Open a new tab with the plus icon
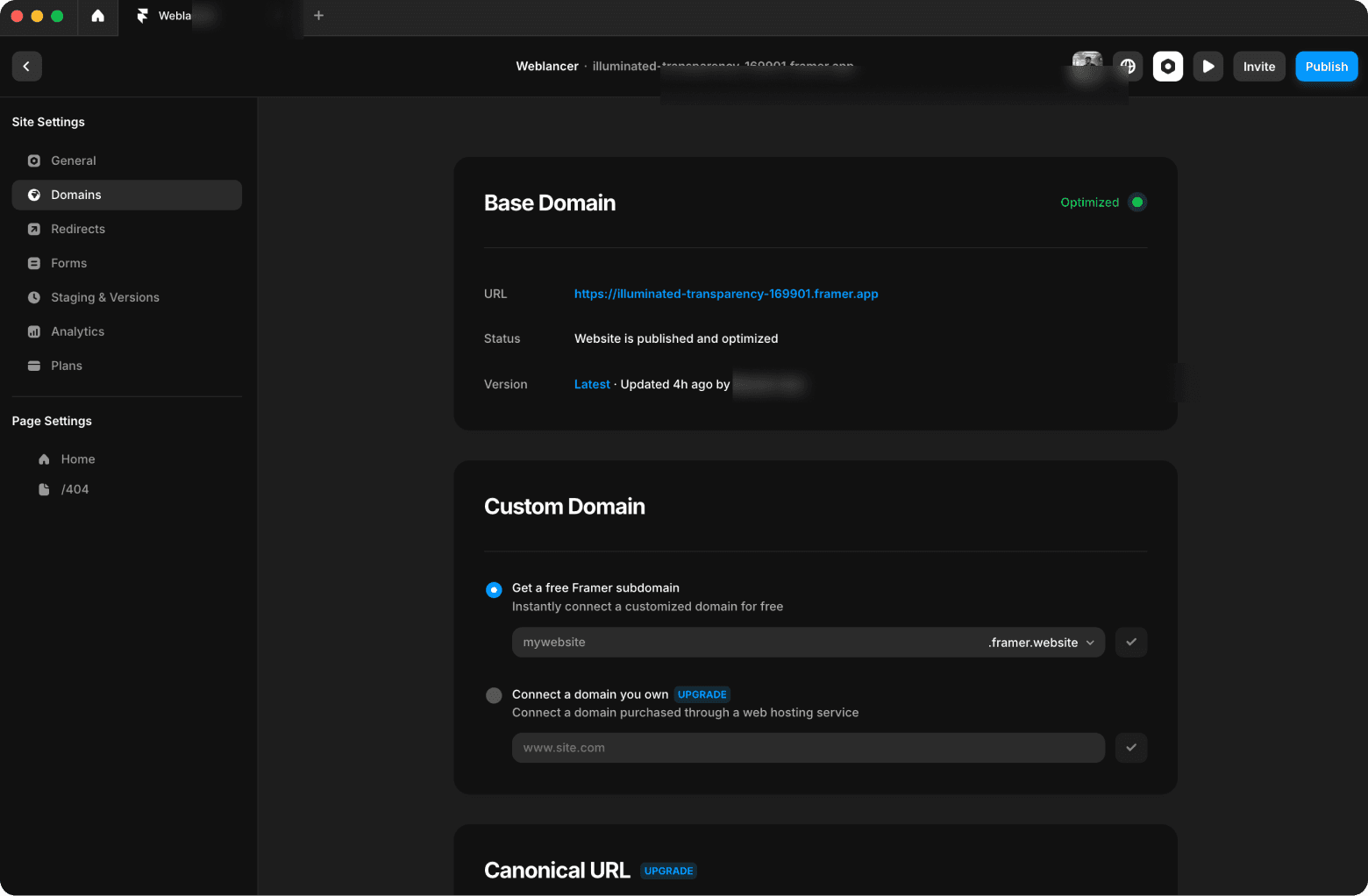The height and width of the screenshot is (896, 1368). tap(319, 16)
